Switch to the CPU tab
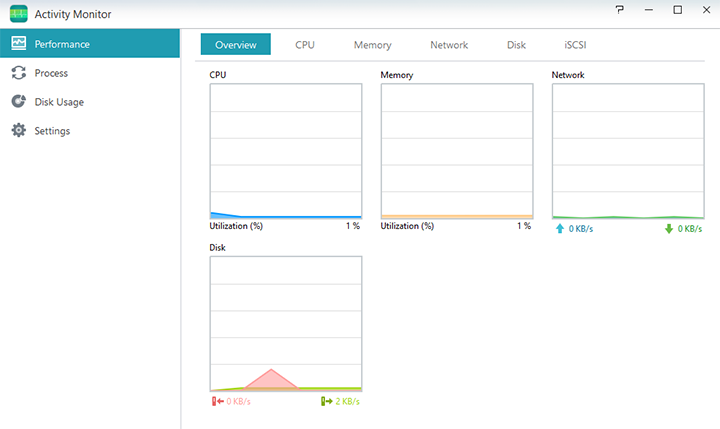The image size is (720, 429). click(305, 45)
